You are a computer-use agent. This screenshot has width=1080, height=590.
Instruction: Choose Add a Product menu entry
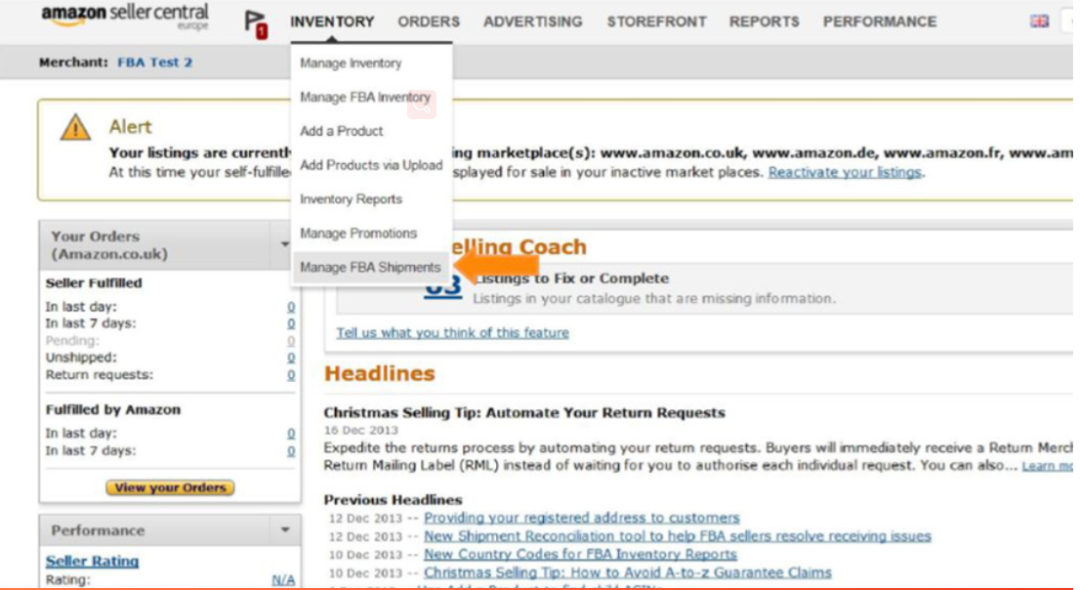coord(342,131)
